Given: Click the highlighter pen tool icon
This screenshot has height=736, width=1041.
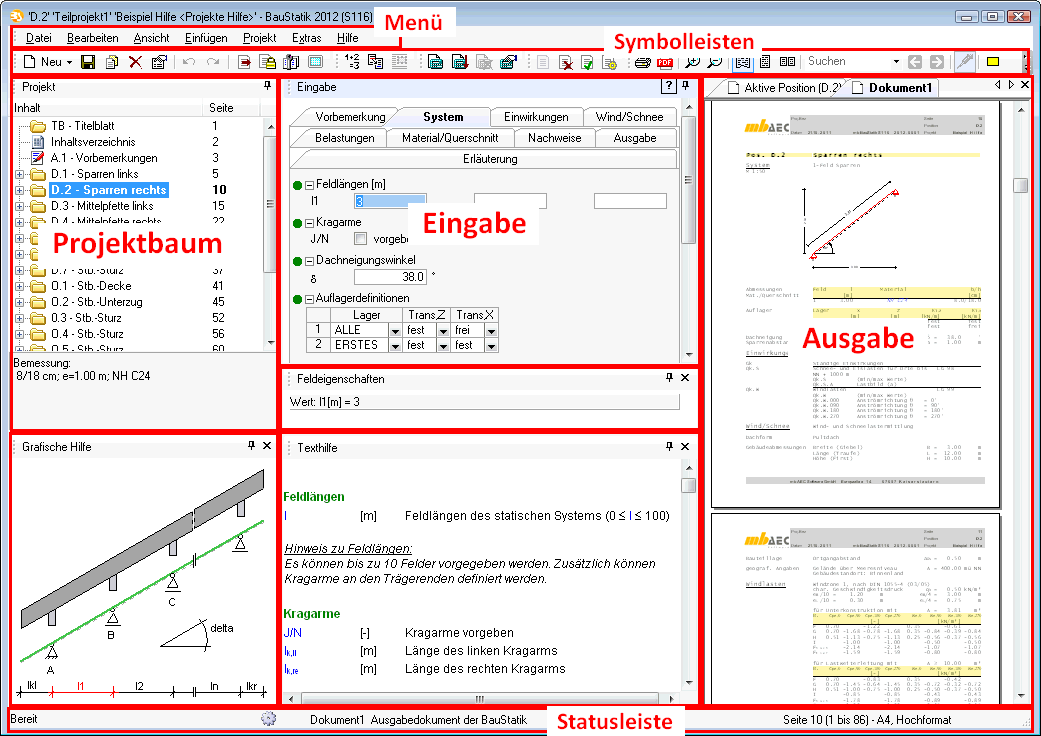Looking at the screenshot, I should point(965,61).
